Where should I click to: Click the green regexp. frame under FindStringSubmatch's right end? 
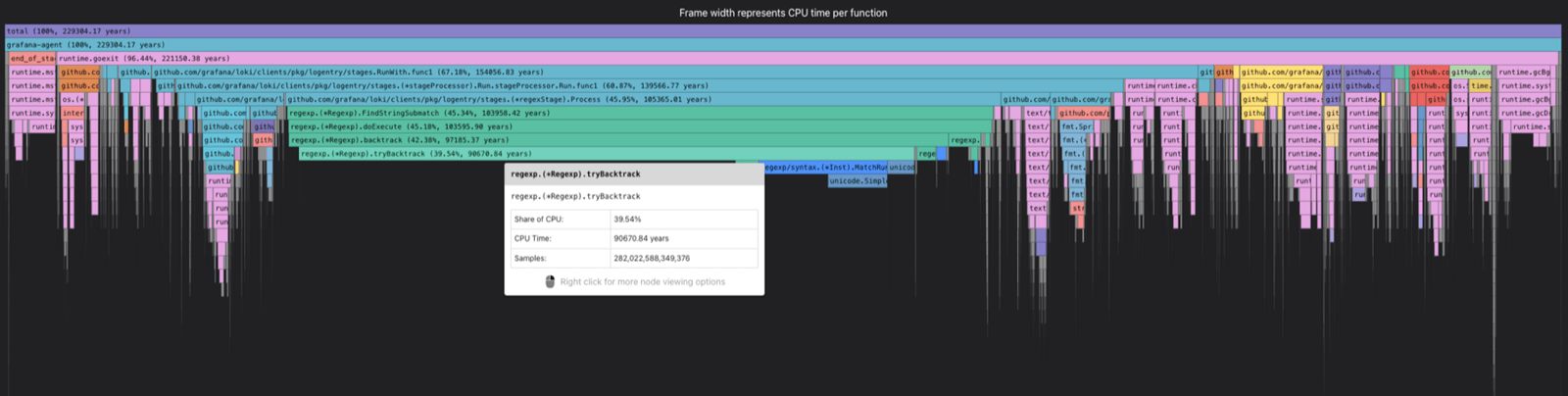964,140
